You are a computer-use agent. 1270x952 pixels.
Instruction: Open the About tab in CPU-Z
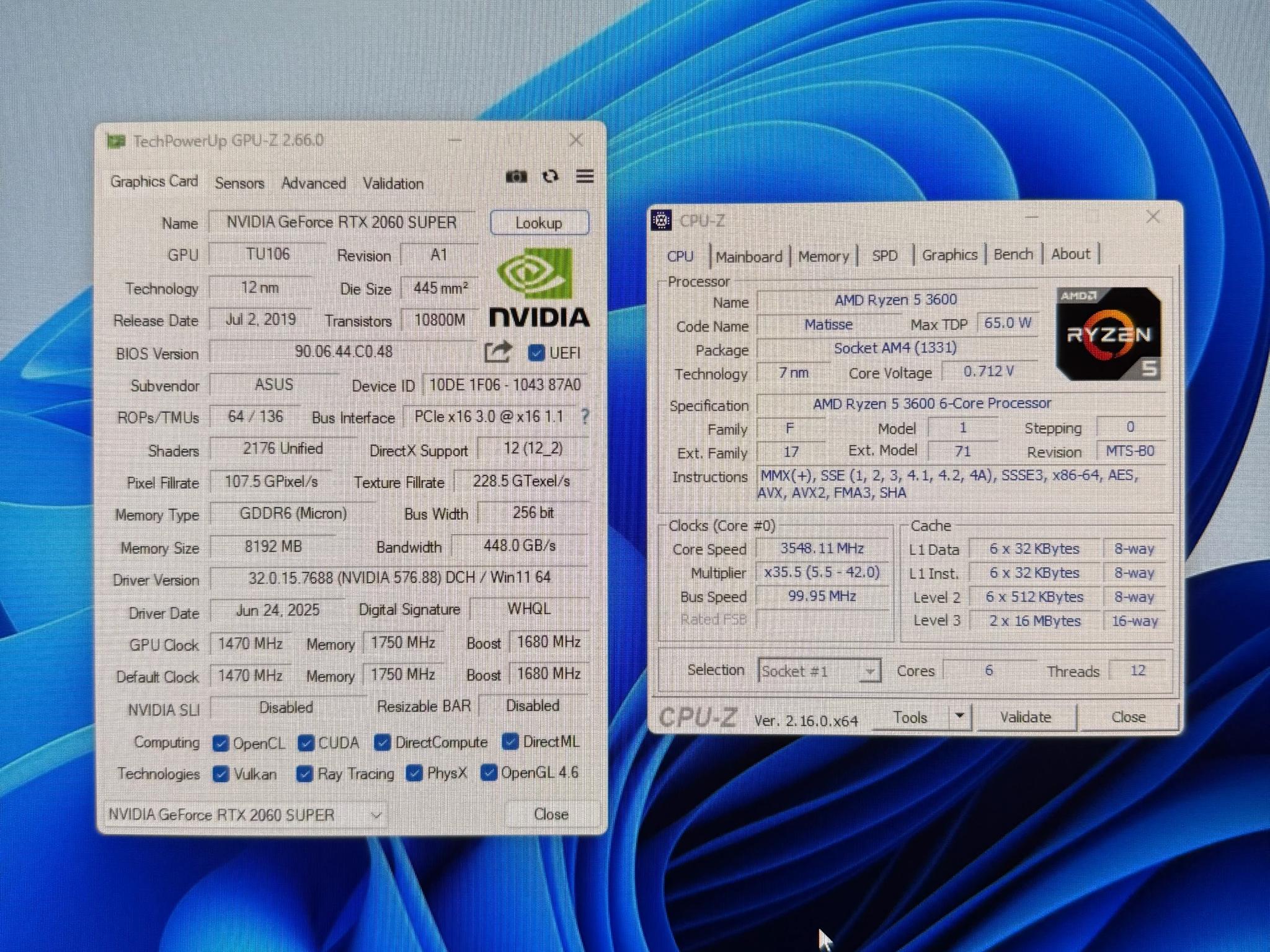pos(1070,253)
